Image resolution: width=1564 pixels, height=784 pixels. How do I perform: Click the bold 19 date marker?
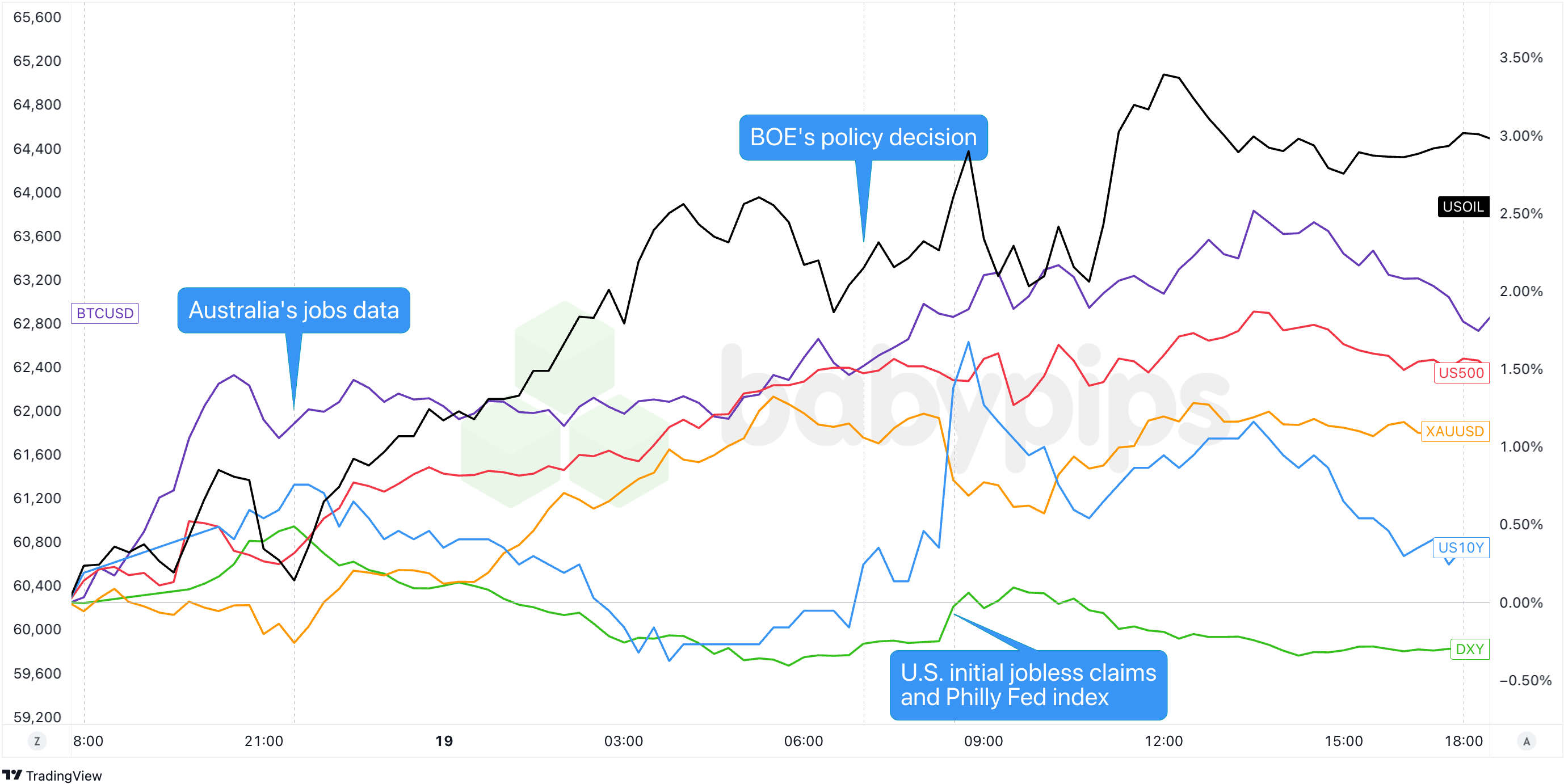[444, 741]
